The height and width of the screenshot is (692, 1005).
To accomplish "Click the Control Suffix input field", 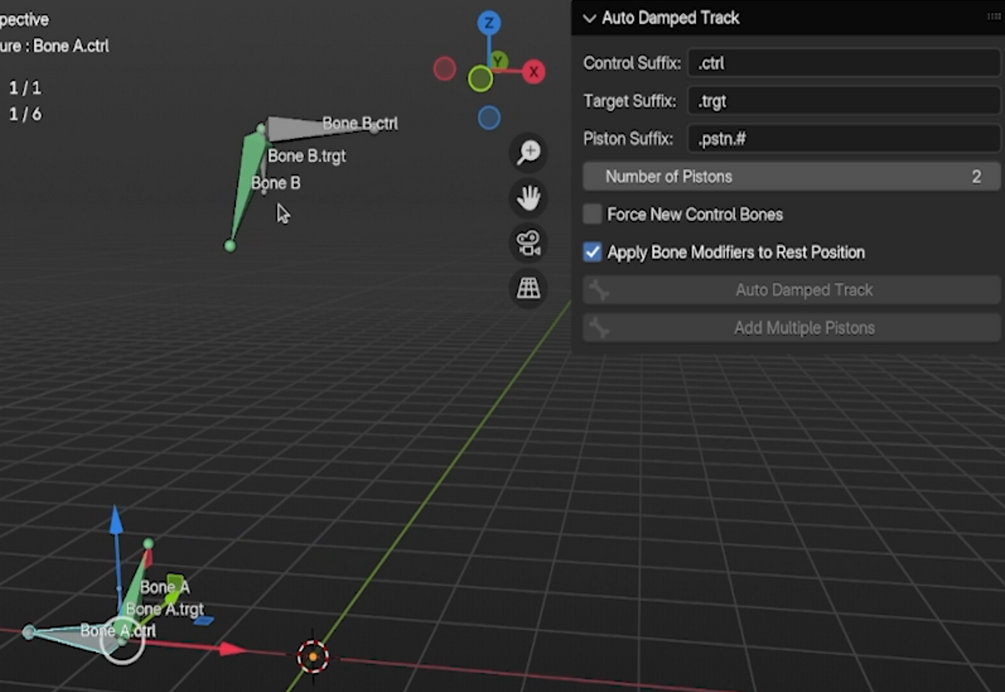I will point(844,63).
